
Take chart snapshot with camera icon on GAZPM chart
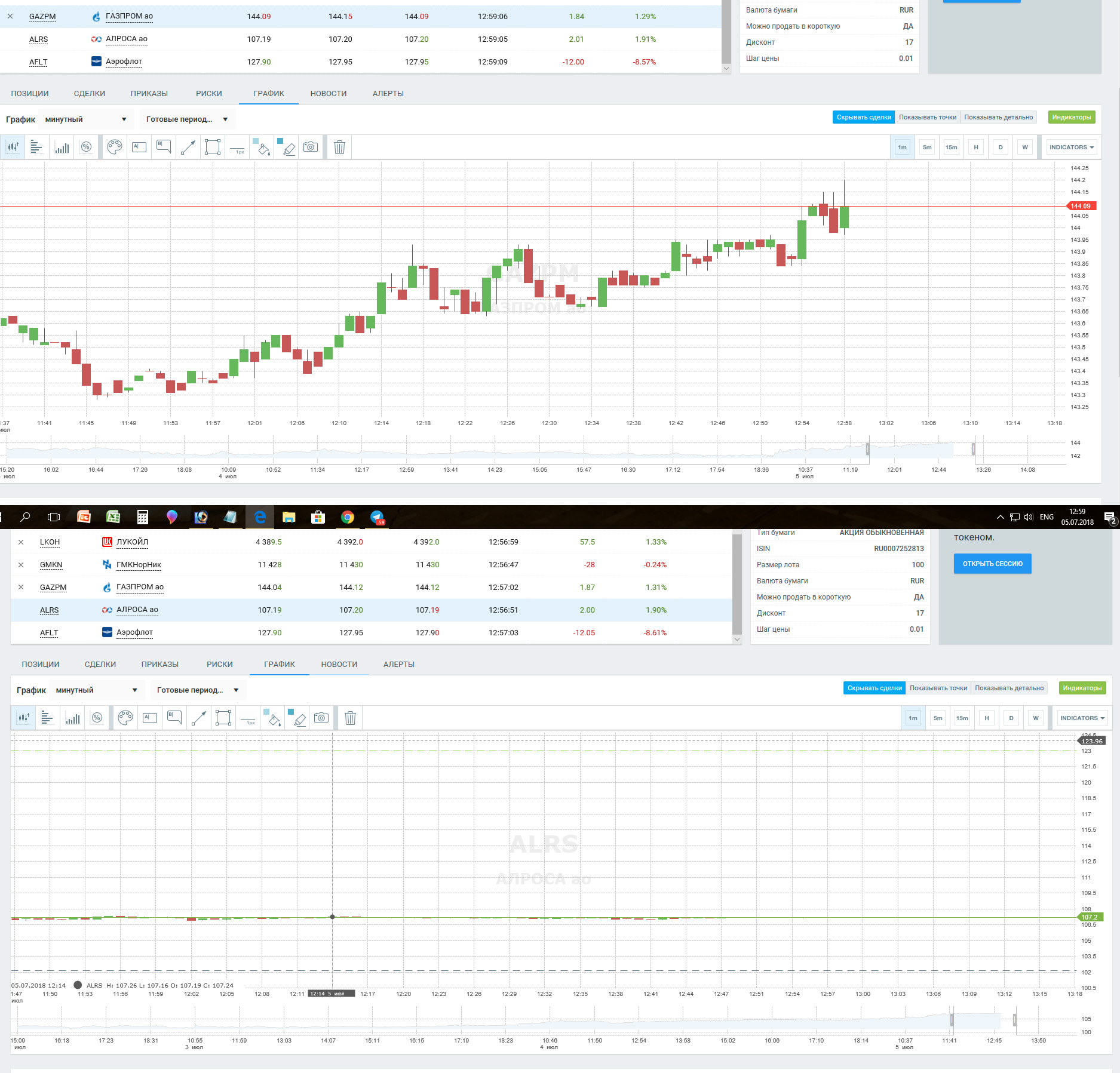pos(311,147)
